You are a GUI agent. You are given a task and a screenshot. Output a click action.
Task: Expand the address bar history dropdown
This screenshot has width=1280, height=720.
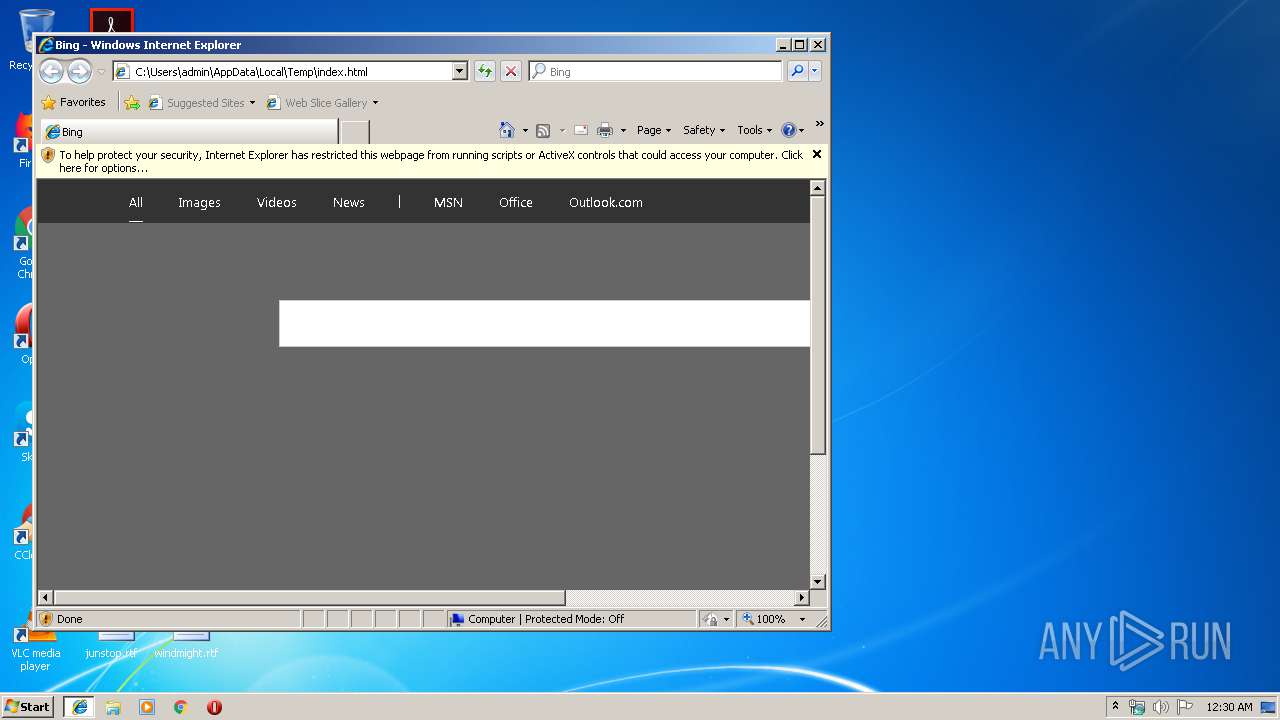(460, 72)
